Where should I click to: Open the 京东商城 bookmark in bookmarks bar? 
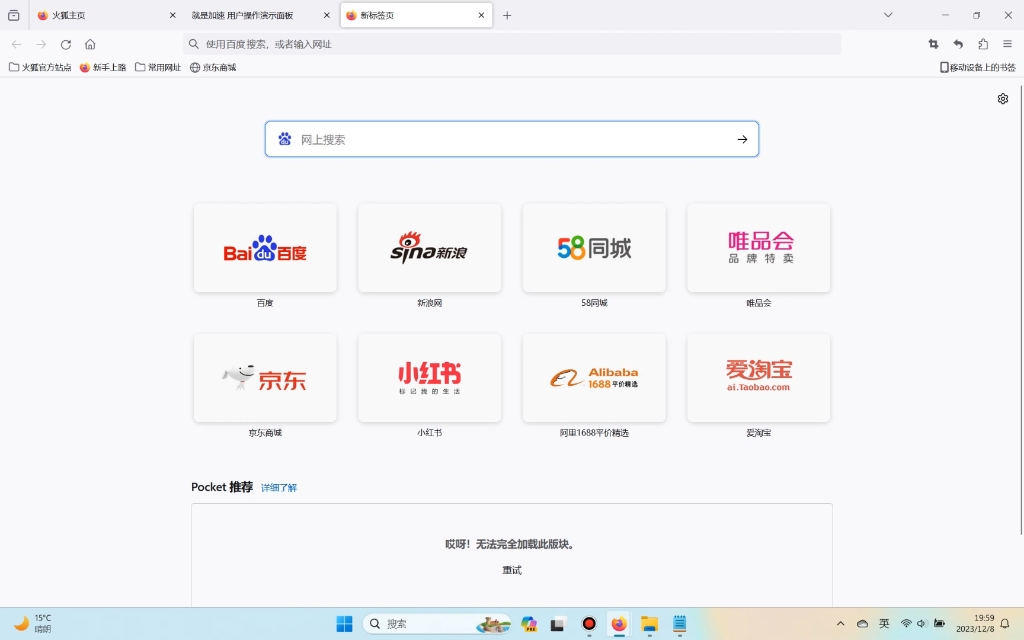pyautogui.click(x=213, y=67)
